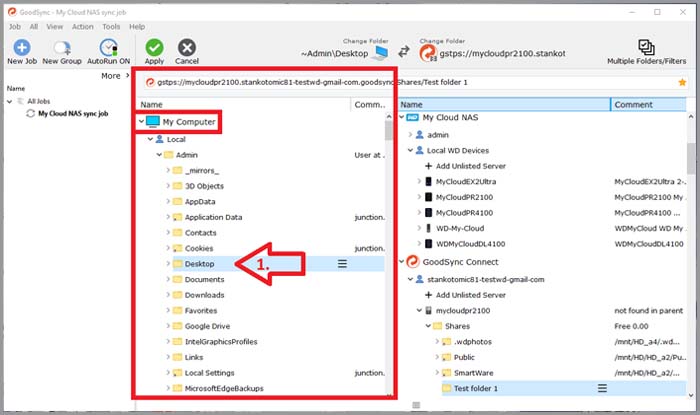Expand the MyCloudPR4100 device

[417, 213]
